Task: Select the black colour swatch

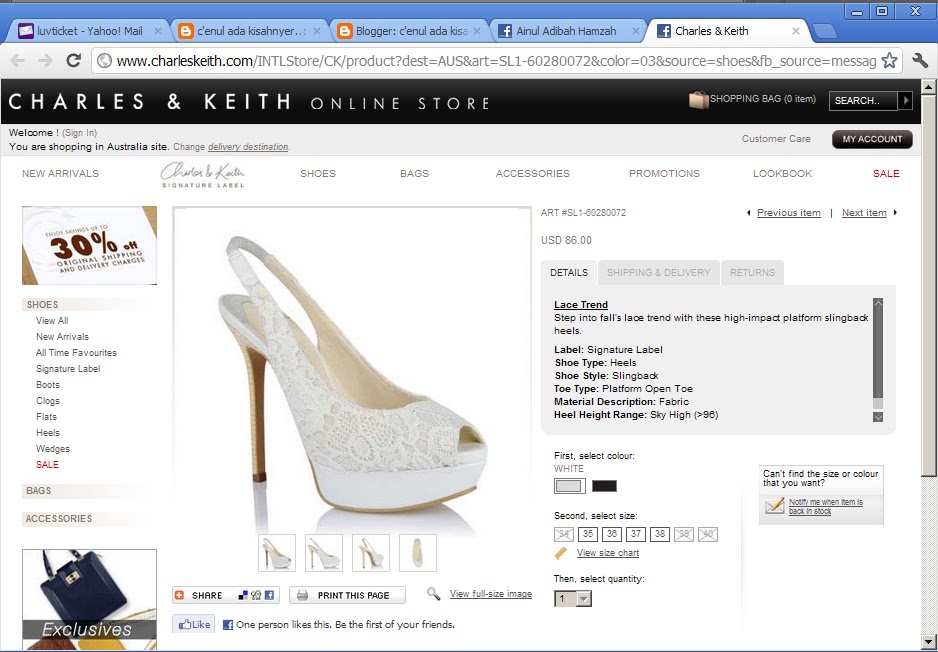Action: pyautogui.click(x=604, y=486)
